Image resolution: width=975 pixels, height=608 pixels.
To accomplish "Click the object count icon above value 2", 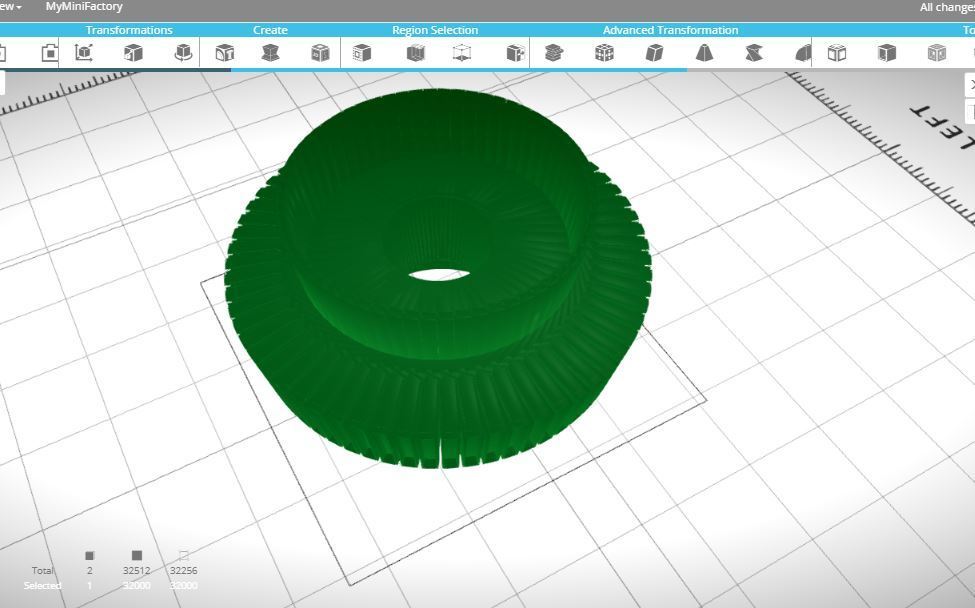I will pyautogui.click(x=90, y=555).
